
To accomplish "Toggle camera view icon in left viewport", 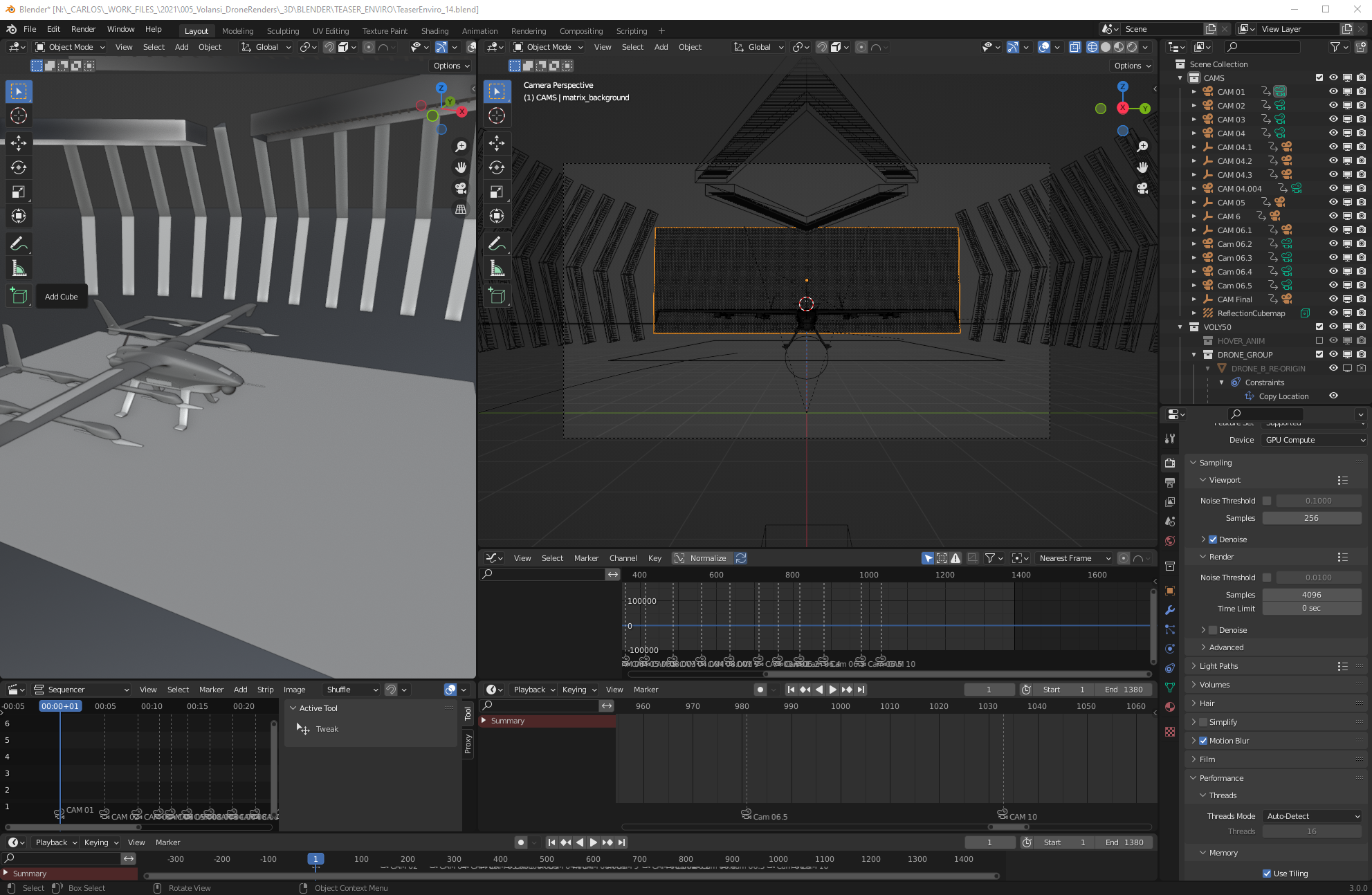I will click(x=461, y=188).
